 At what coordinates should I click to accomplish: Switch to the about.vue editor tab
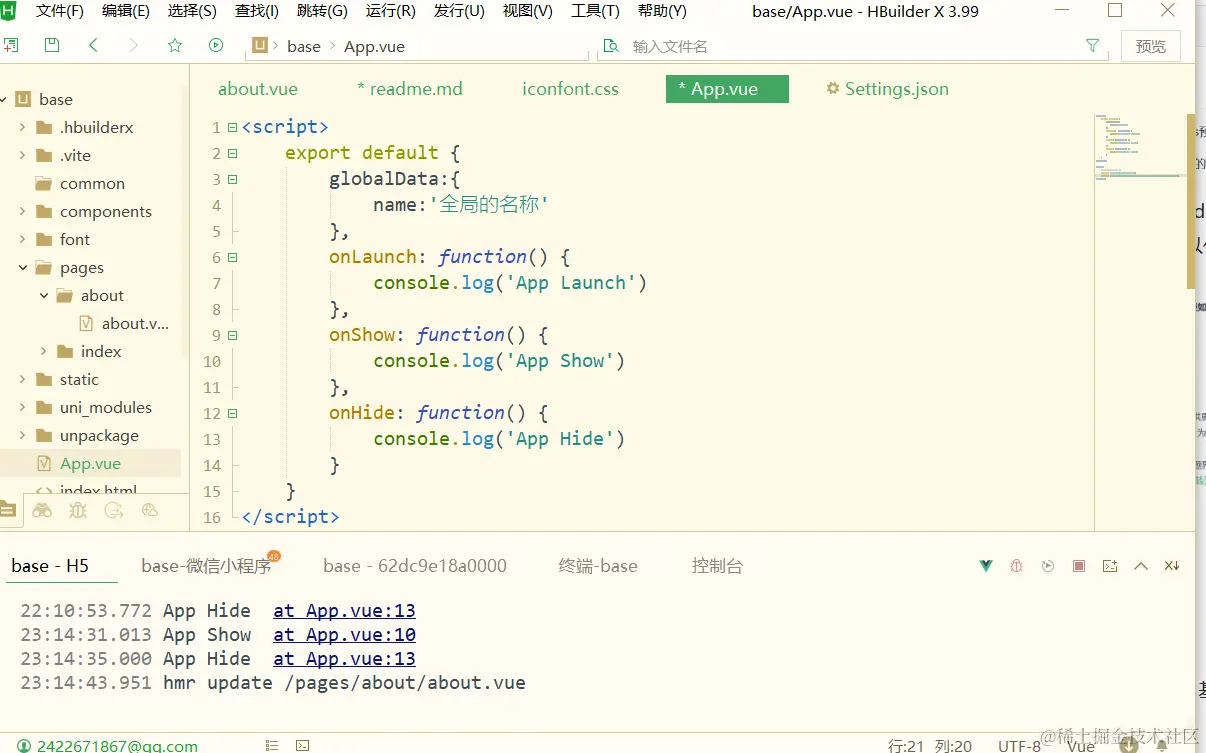point(258,89)
